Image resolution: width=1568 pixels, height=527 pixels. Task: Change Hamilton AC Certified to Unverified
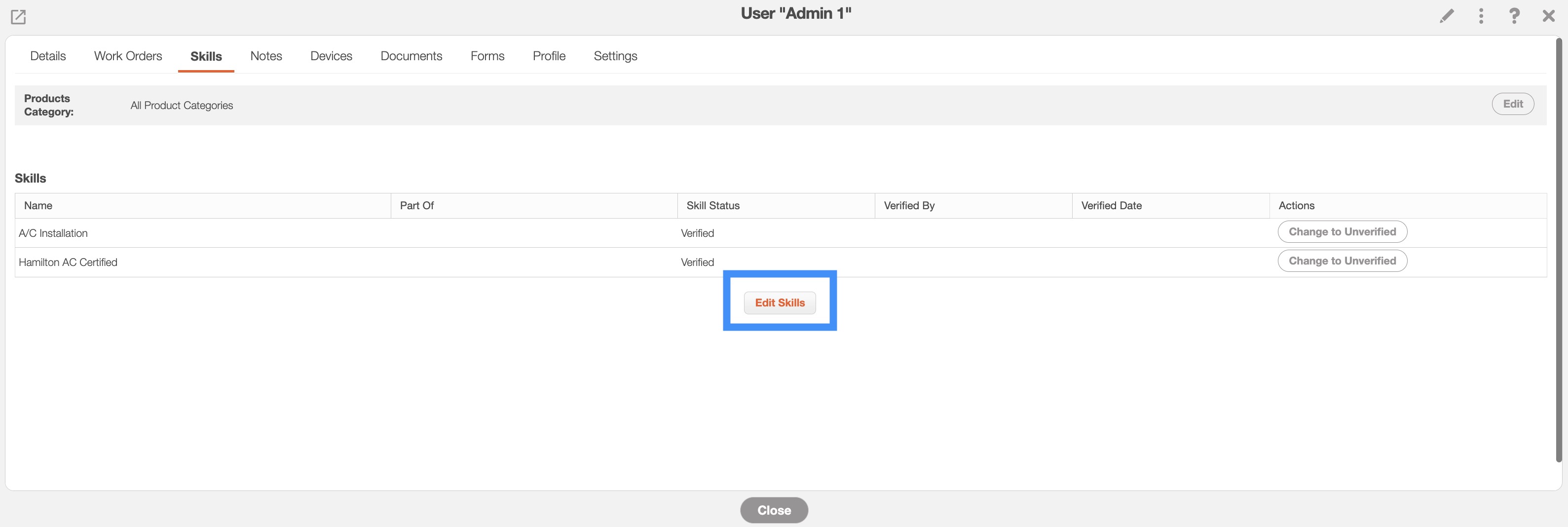click(x=1342, y=261)
